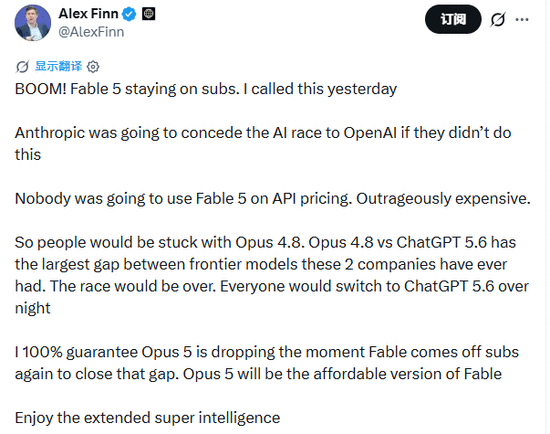This screenshot has width=550, height=434.
Task: Click the 显示翻译 show translation link
Action: [58, 66]
